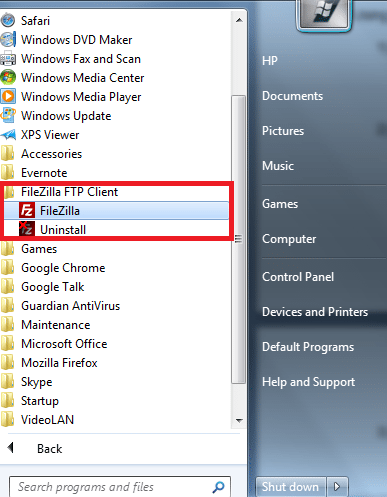Click the VideoLAN folder icon
The height and width of the screenshot is (497, 387).
pyautogui.click(x=8, y=420)
